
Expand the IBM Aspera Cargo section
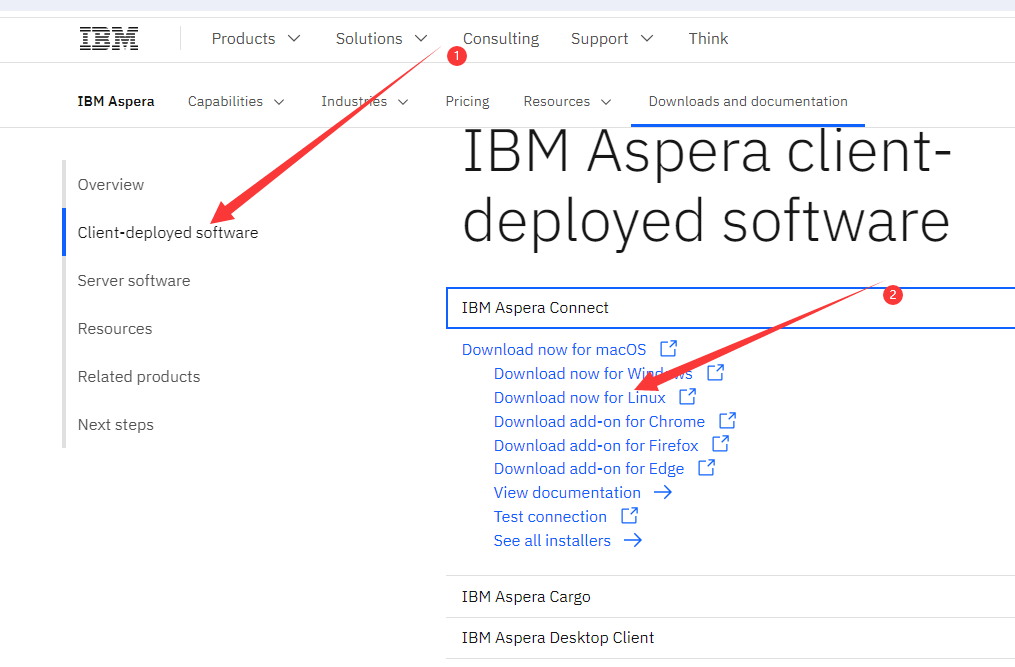coord(526,596)
